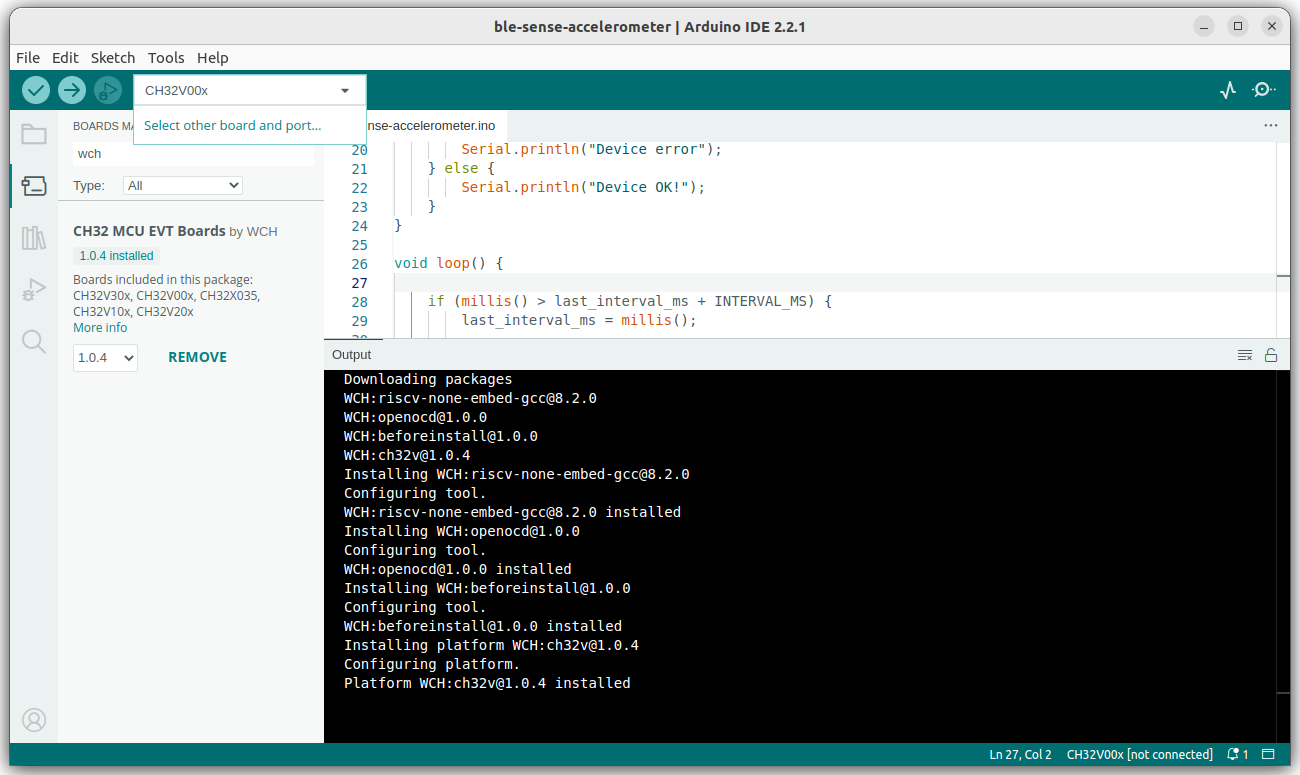Toggle the Output scroll lock icon

pyautogui.click(x=1271, y=355)
